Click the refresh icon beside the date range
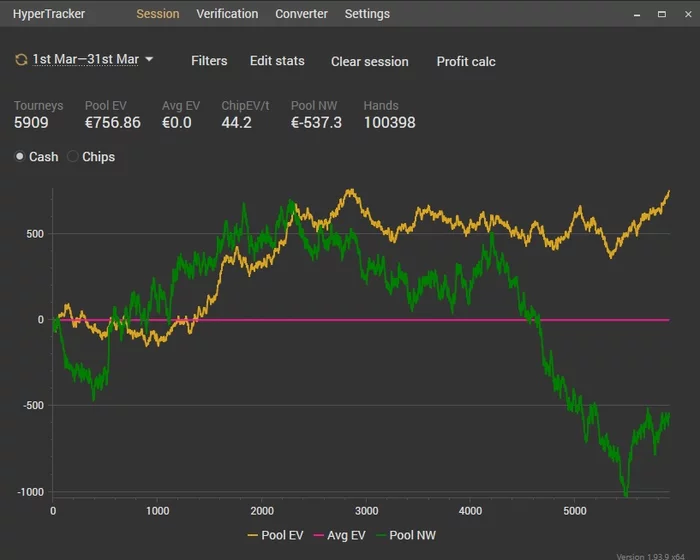This screenshot has height=560, width=700. click(x=21, y=60)
